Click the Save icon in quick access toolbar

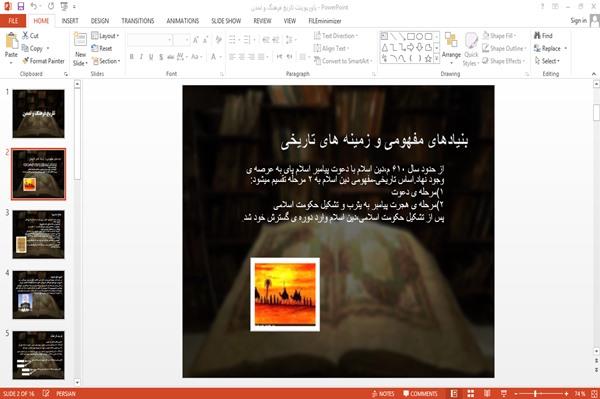(21, 7)
